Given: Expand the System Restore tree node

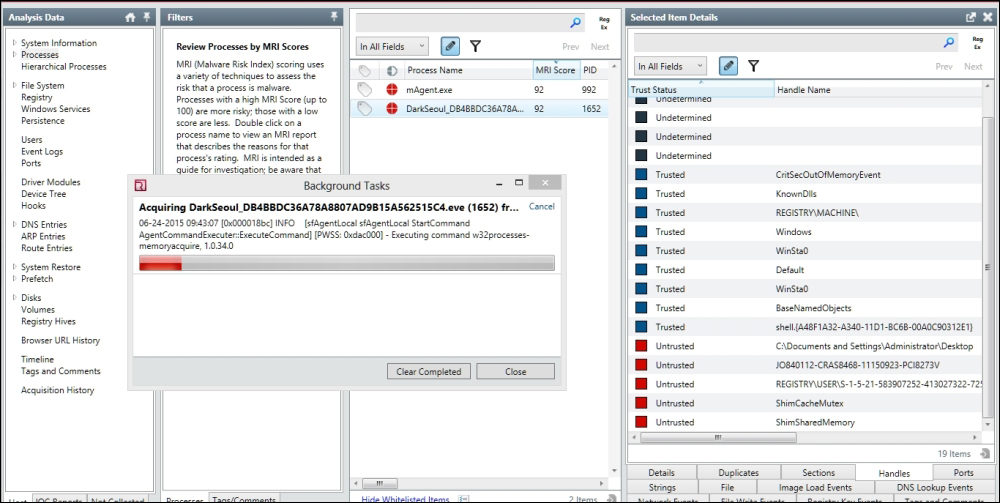Looking at the screenshot, I should point(15,267).
